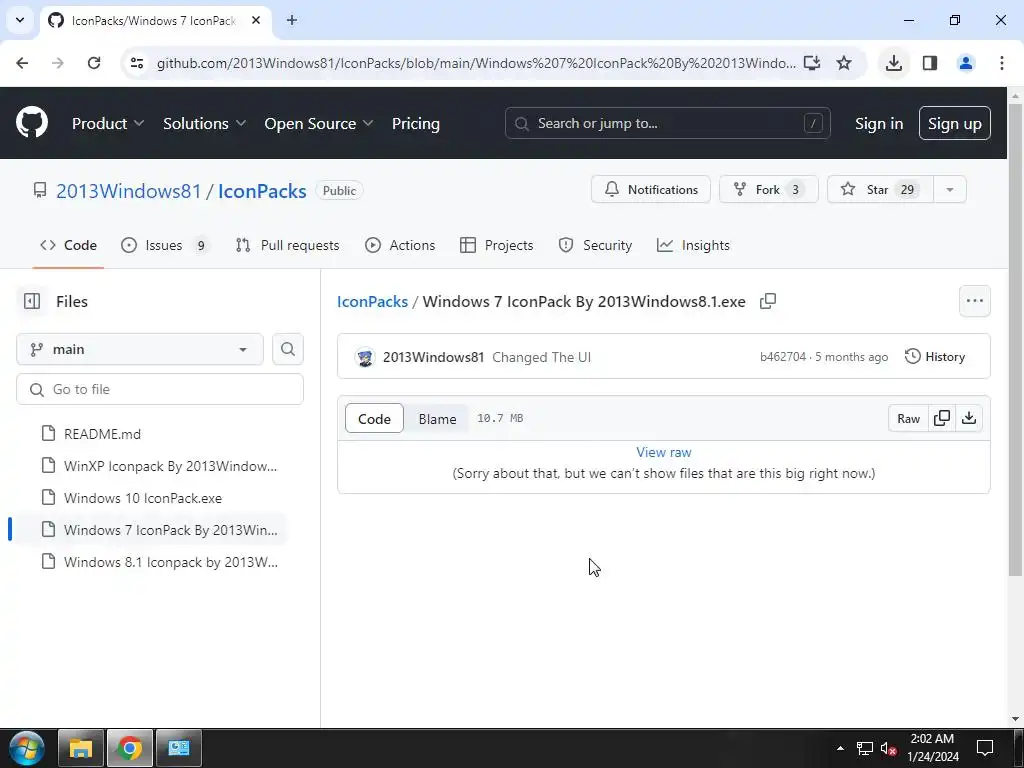Open the main branch selector
Image resolution: width=1024 pixels, height=768 pixels.
[x=140, y=349]
